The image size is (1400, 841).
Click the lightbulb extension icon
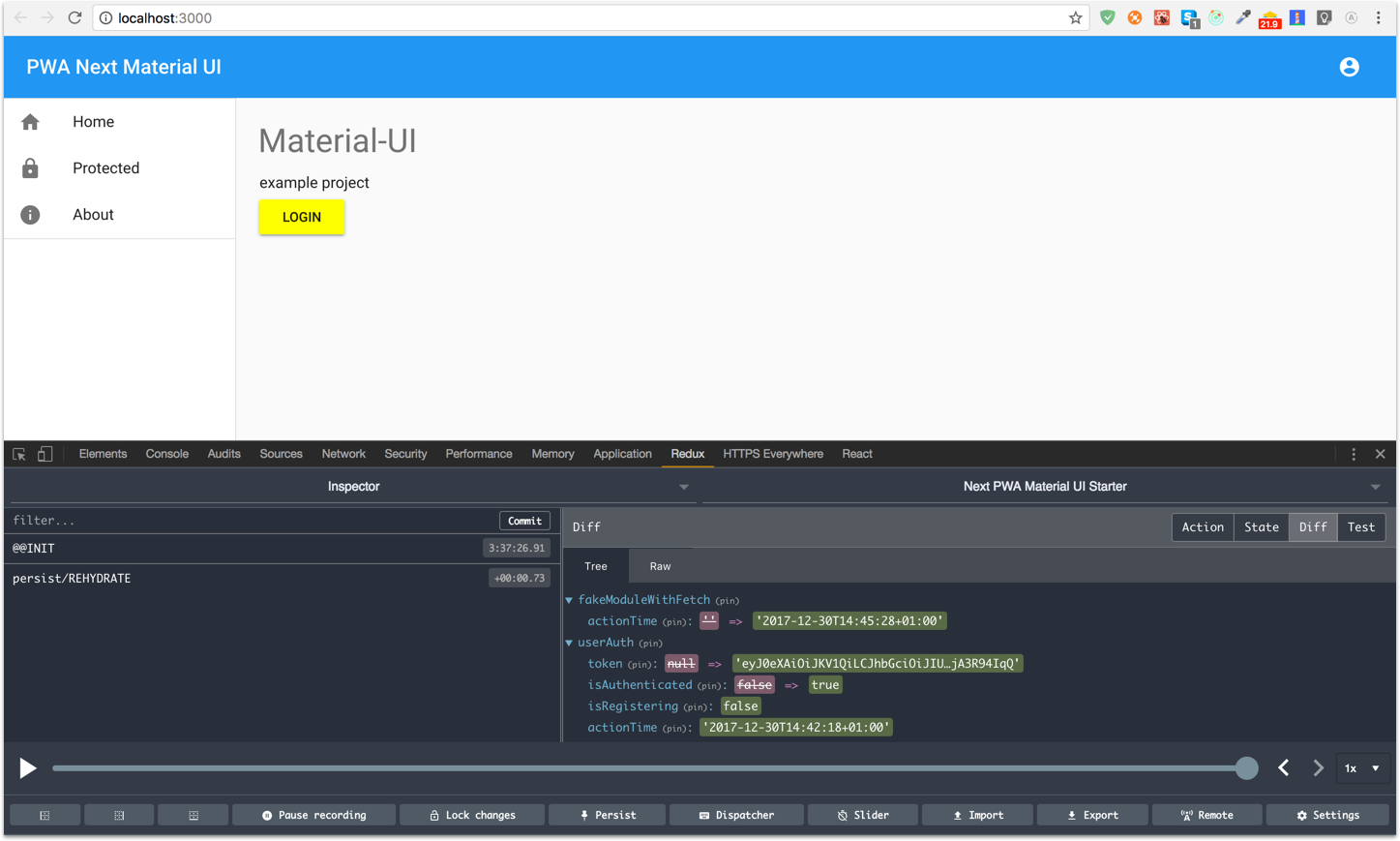(1325, 17)
